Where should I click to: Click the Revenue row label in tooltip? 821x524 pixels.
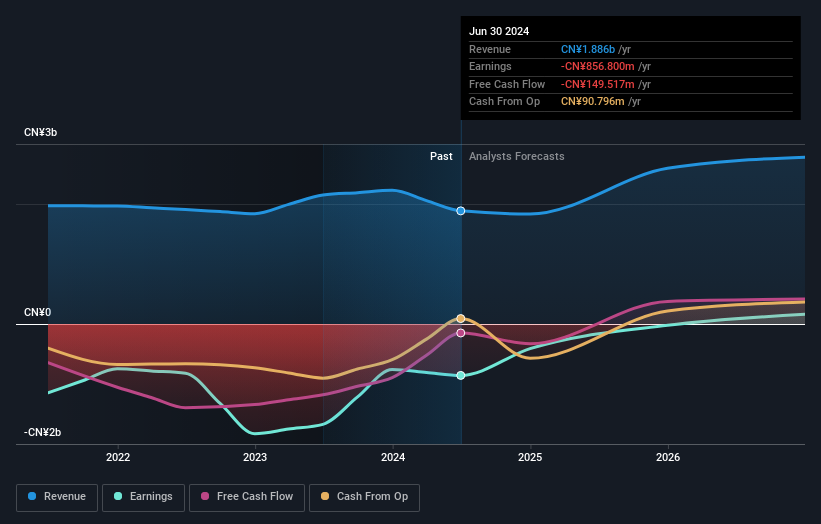pos(490,49)
